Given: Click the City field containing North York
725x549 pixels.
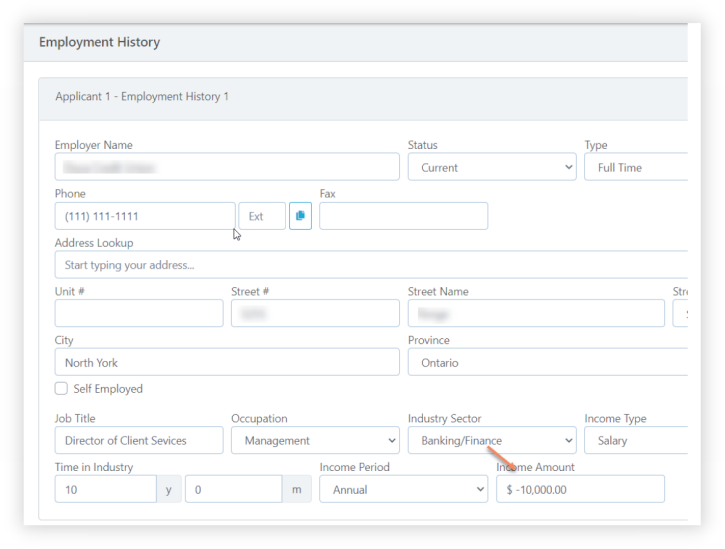Looking at the screenshot, I should [x=227, y=363].
